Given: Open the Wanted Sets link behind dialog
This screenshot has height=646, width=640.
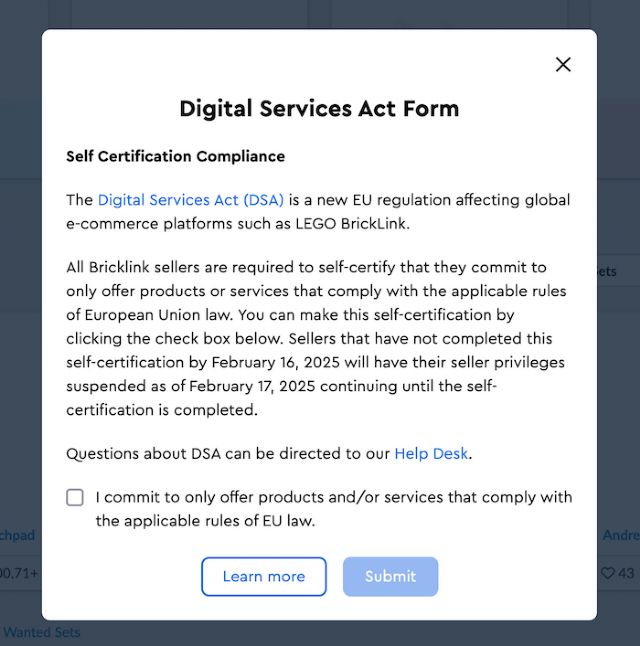Looking at the screenshot, I should [40, 632].
